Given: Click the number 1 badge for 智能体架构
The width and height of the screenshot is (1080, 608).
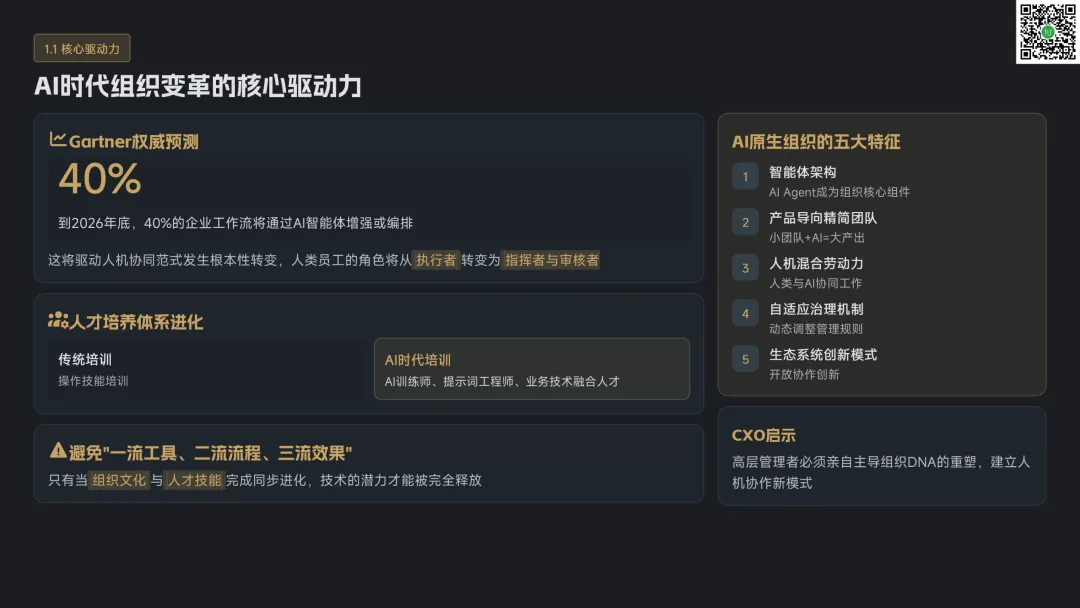Looking at the screenshot, I should [745, 177].
